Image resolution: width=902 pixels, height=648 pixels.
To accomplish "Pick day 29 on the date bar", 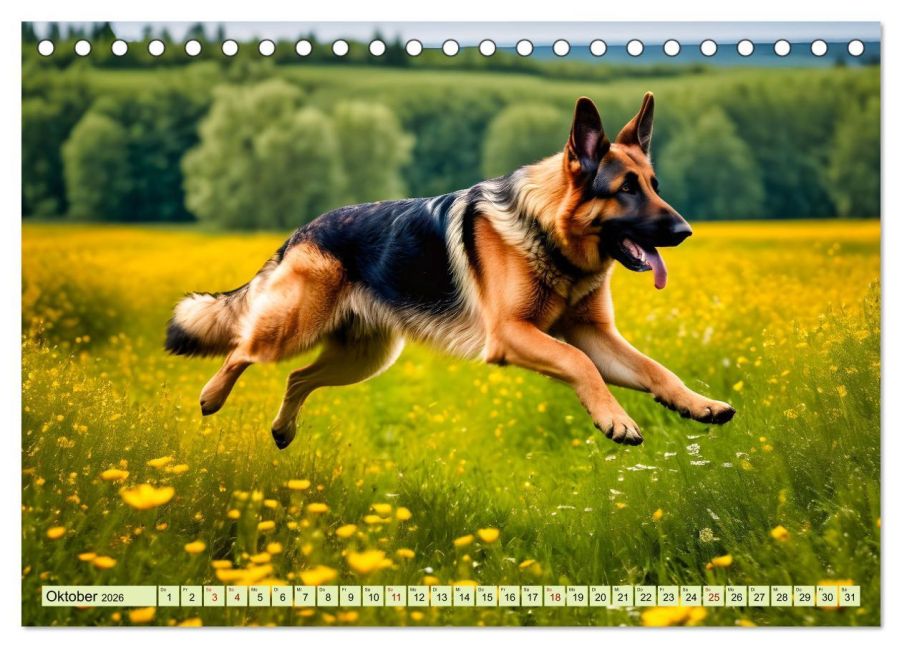I will pos(804,596).
